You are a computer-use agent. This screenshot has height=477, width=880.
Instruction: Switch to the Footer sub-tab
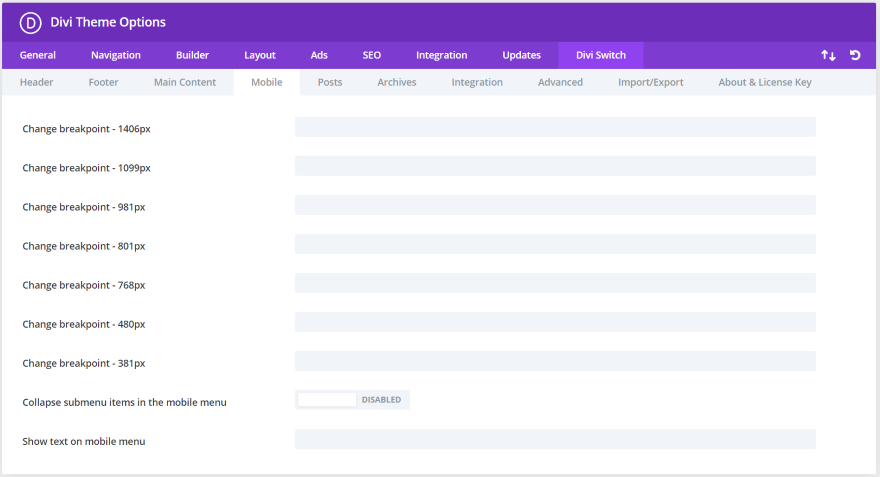pos(103,82)
